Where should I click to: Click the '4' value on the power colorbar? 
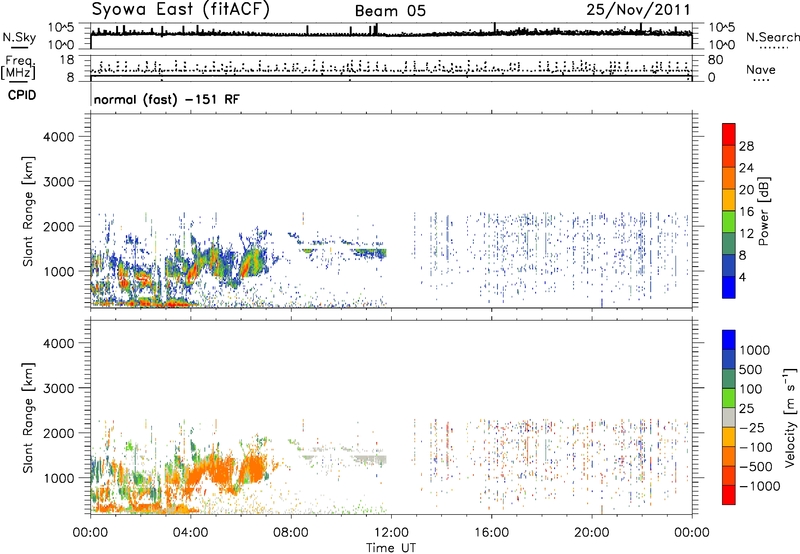[x=742, y=278]
